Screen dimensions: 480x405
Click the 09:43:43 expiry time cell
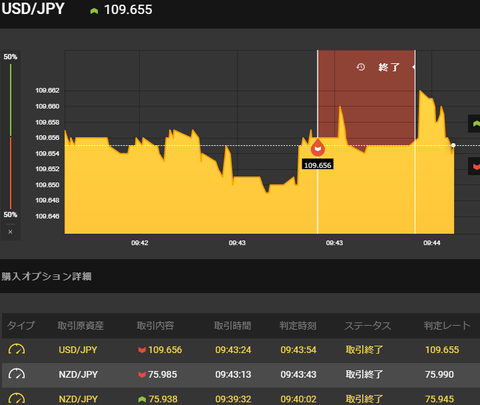[x=298, y=374]
